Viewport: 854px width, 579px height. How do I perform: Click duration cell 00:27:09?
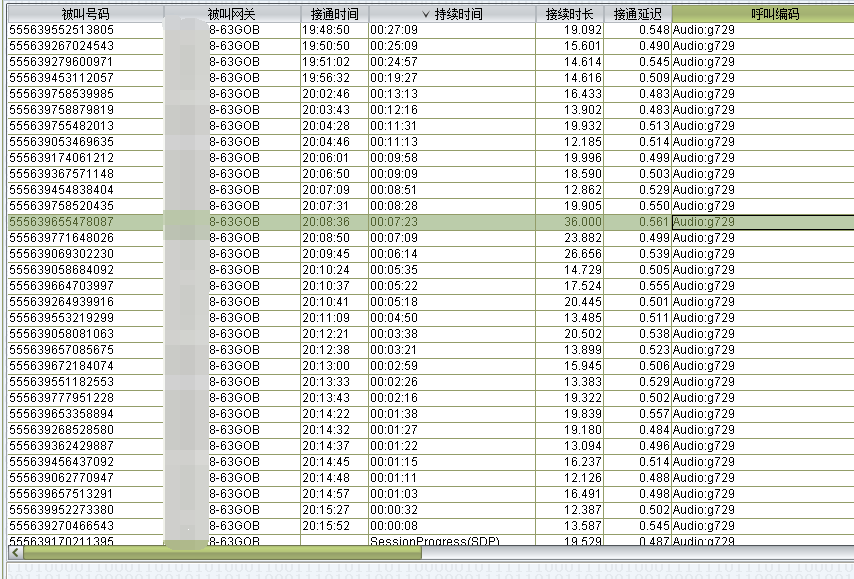point(394,30)
